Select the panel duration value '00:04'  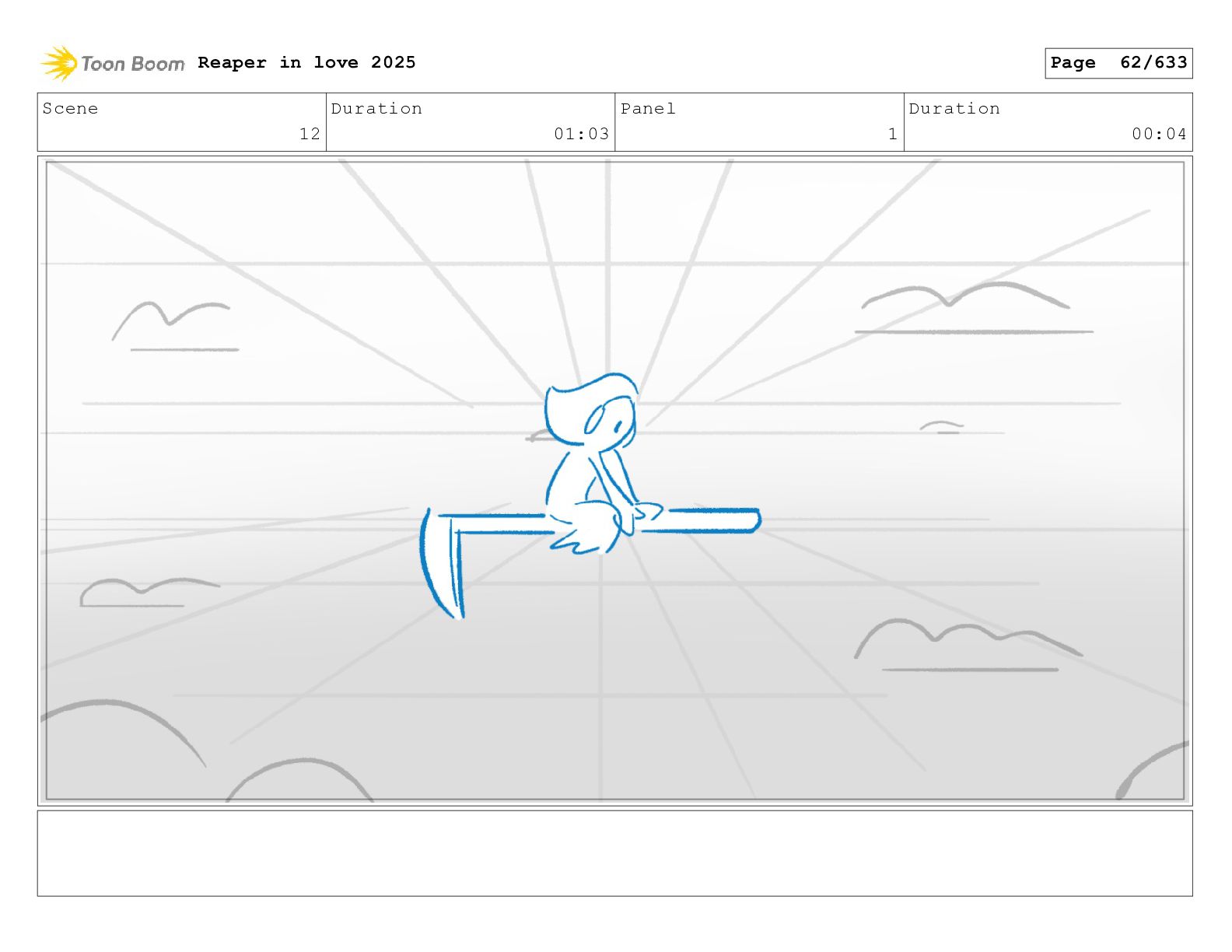1159,134
